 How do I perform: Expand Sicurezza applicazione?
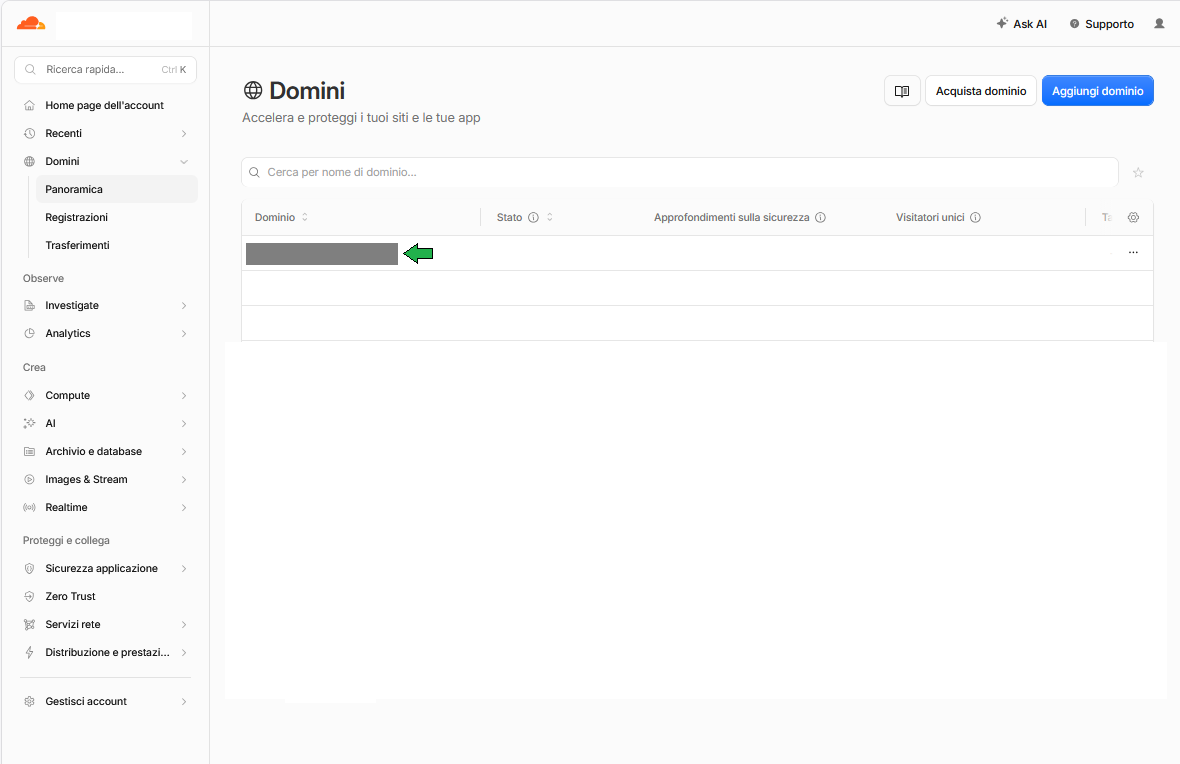(184, 568)
